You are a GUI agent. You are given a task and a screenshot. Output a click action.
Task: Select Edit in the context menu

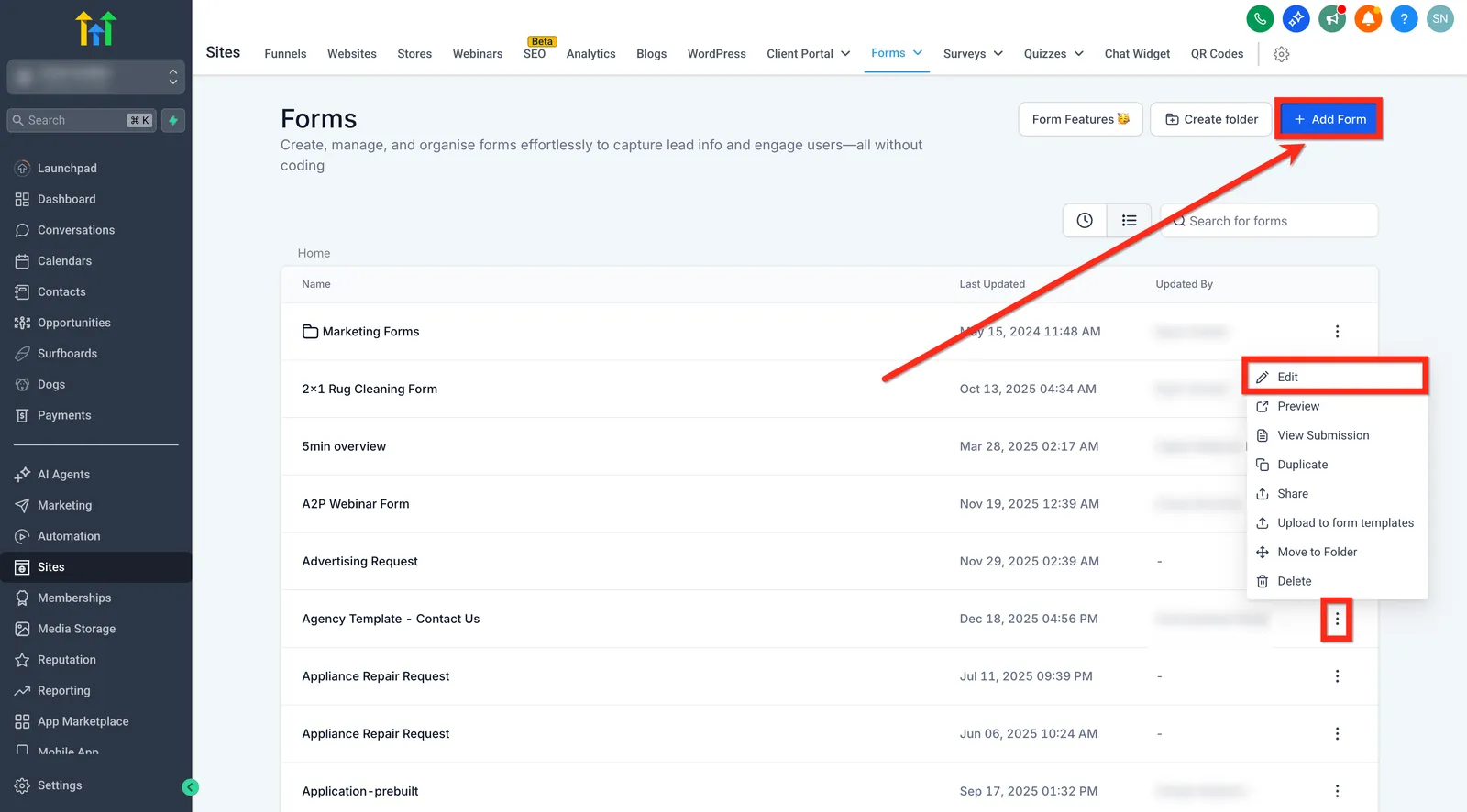click(x=1336, y=377)
